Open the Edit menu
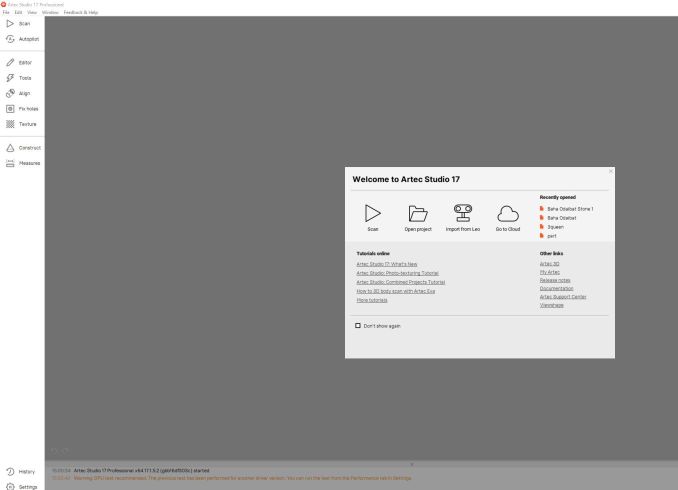This screenshot has width=678, height=490. 18,13
